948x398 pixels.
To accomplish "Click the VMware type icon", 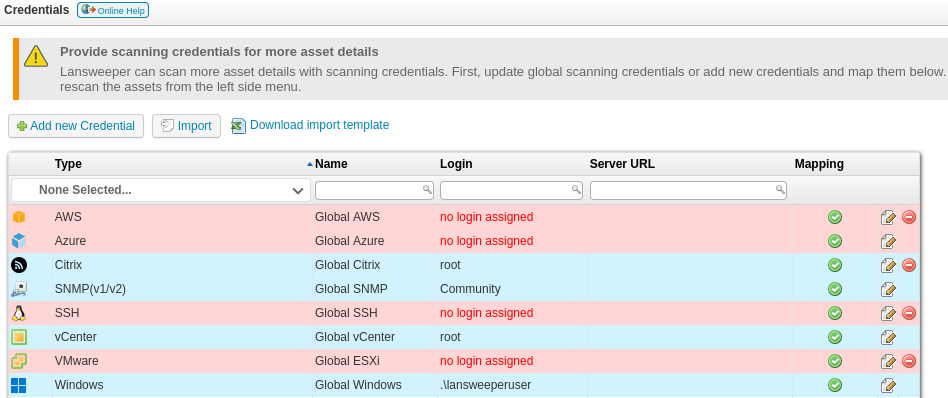I will click(19, 361).
